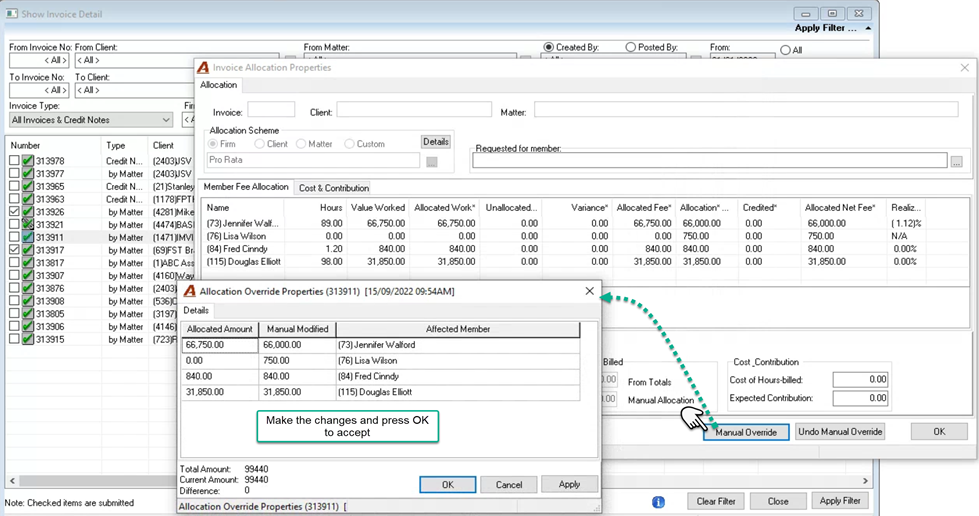Click OK in Invoice Allocation Properties
This screenshot has width=979, height=516.
tap(939, 432)
